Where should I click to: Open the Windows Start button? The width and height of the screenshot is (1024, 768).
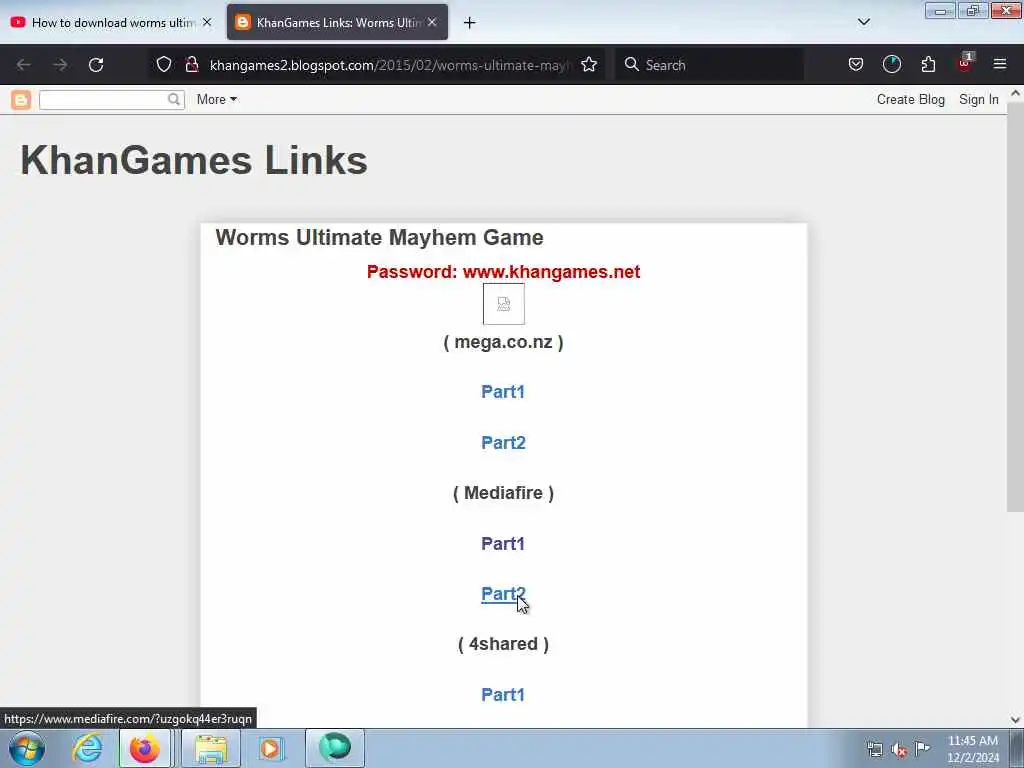[x=27, y=748]
